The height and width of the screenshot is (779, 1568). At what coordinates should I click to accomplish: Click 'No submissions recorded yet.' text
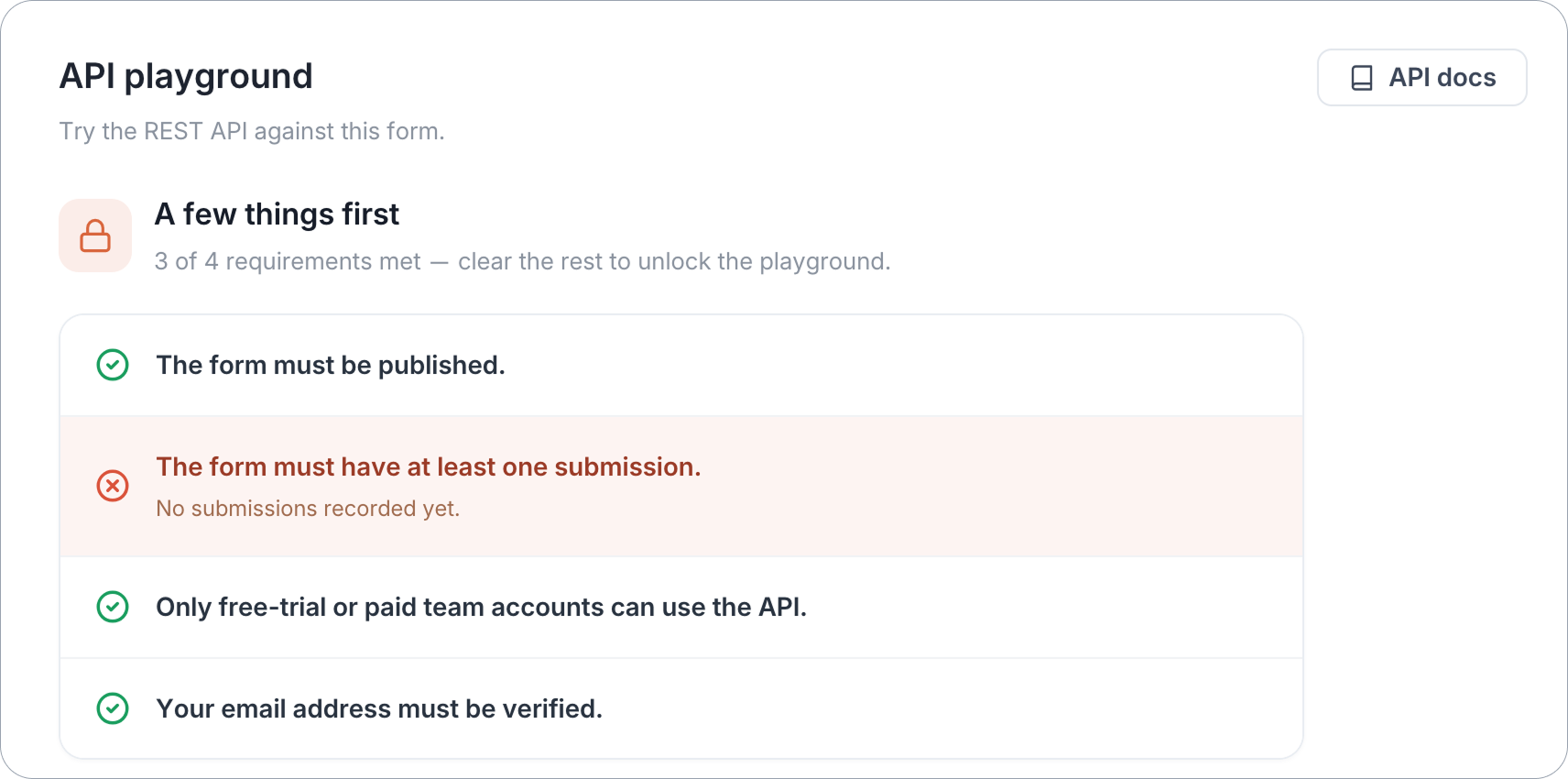(x=308, y=509)
